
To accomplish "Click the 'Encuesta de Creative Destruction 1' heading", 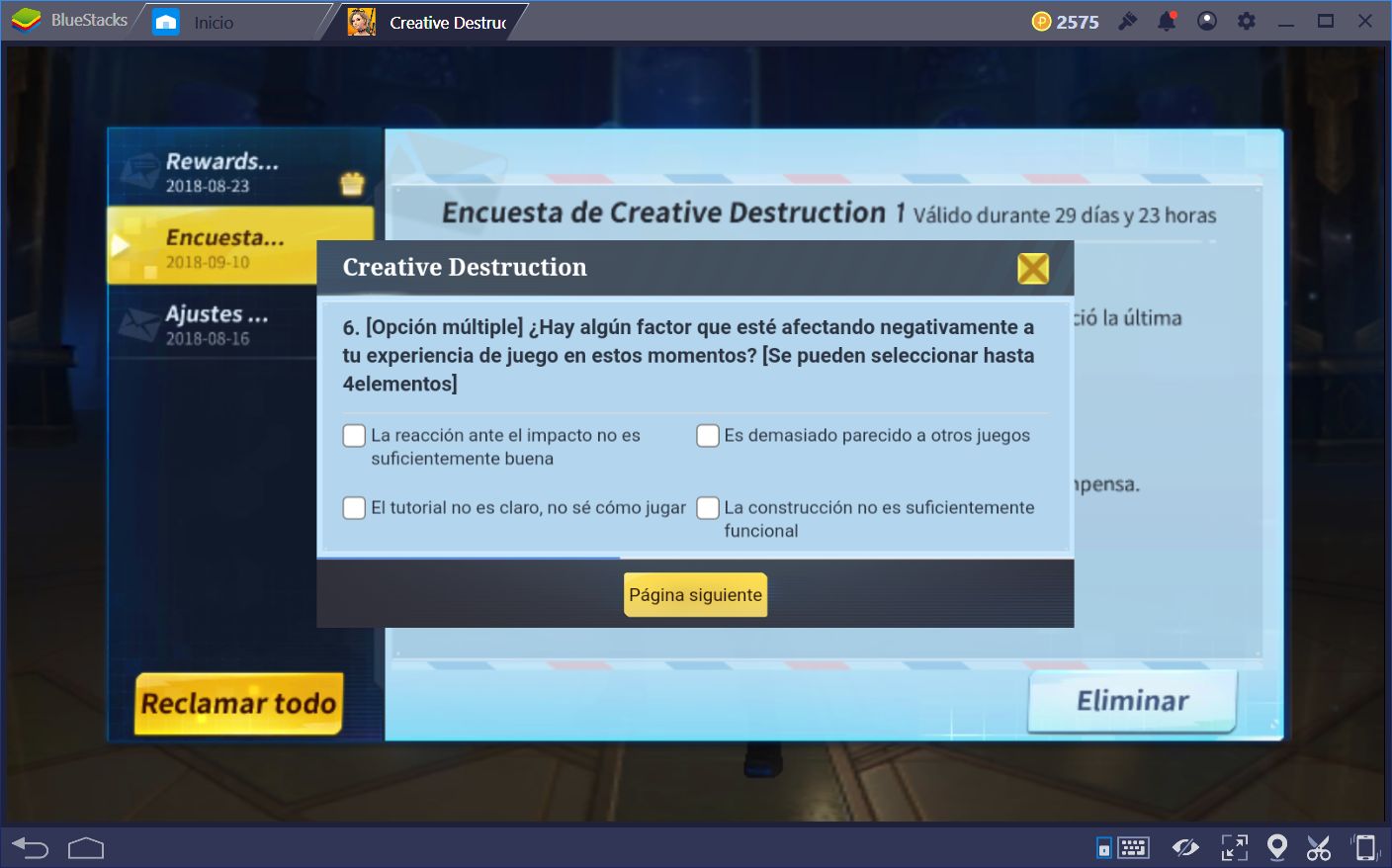I will click(673, 213).
